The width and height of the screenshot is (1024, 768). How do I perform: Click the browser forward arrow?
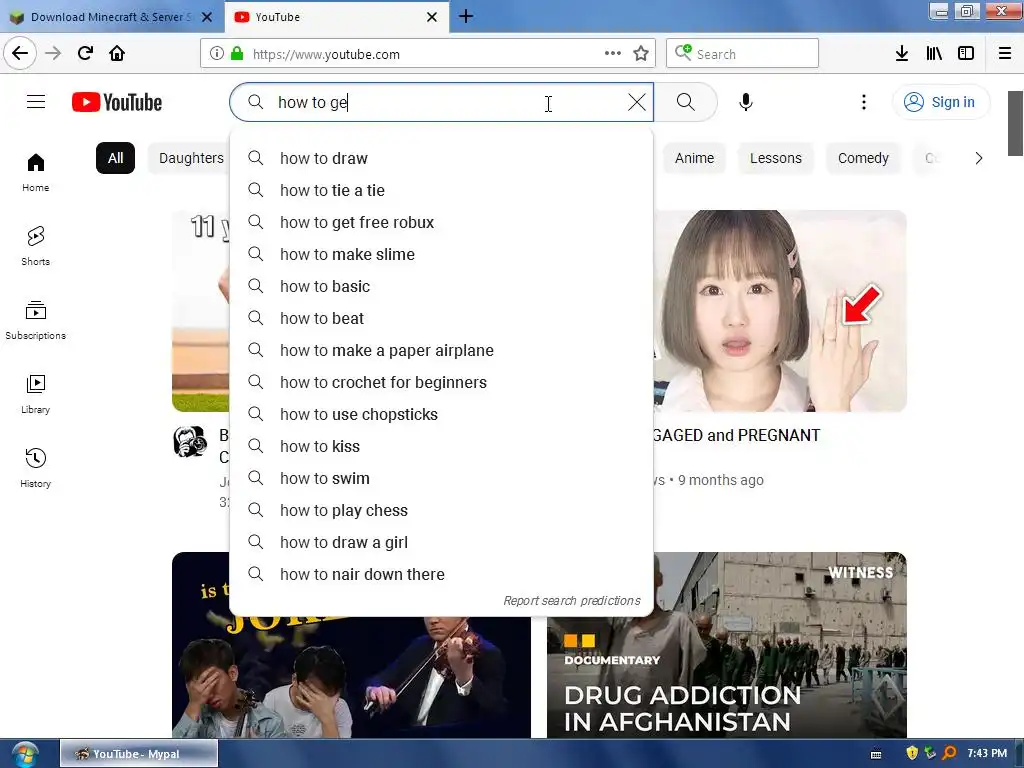tap(53, 54)
